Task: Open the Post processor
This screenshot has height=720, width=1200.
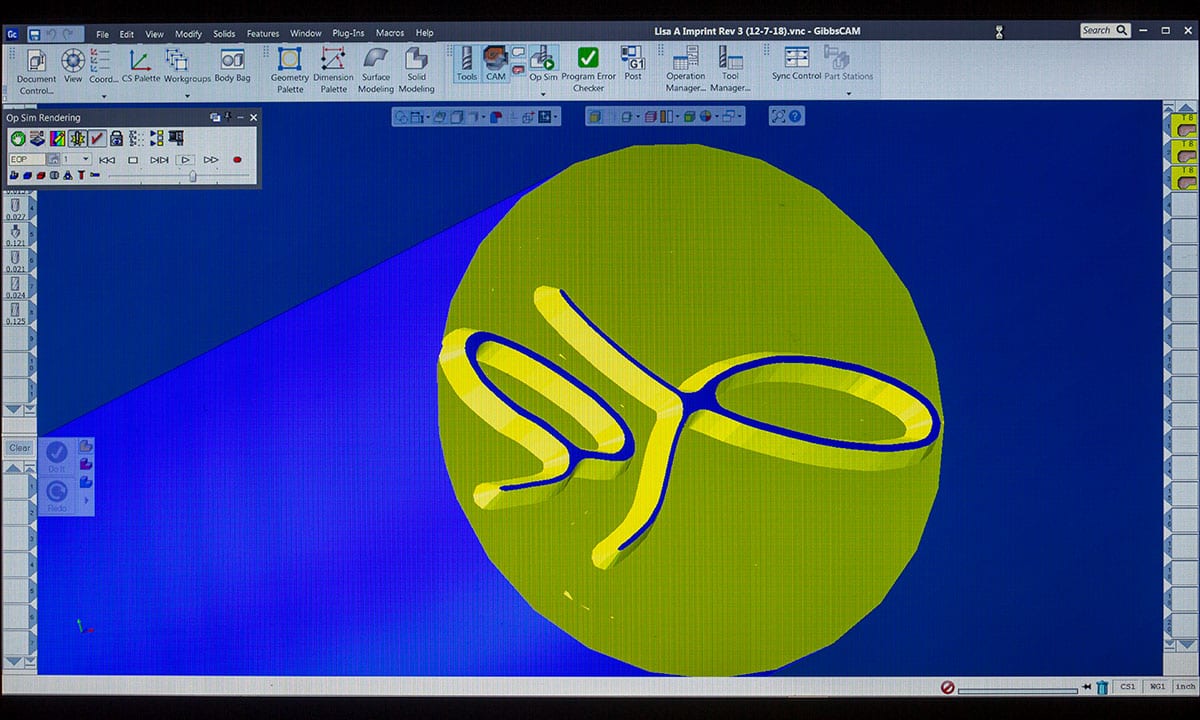Action: pos(633,65)
